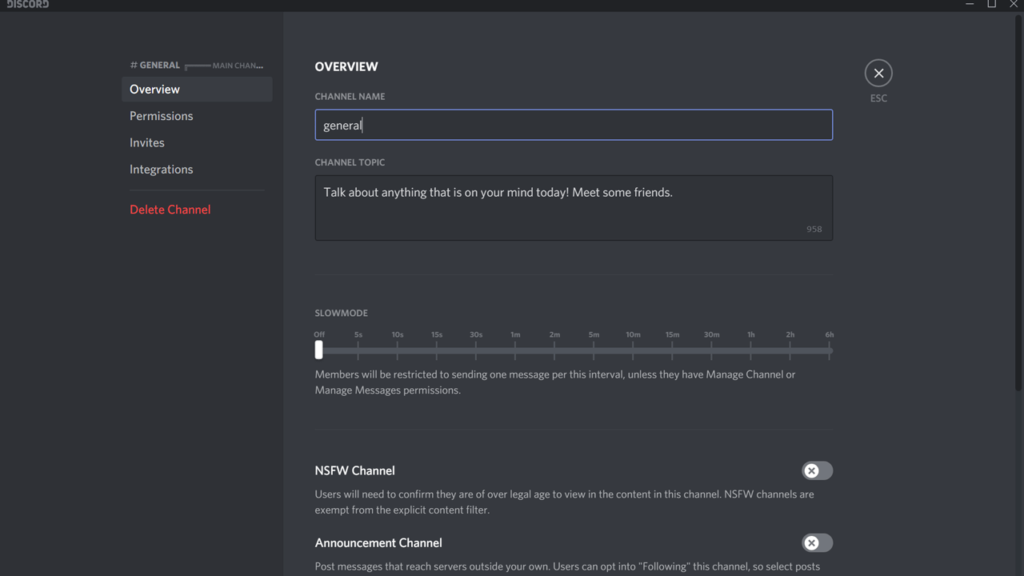
Task: Click the vertical scrollbar on the right edge
Action: coord(1018,200)
